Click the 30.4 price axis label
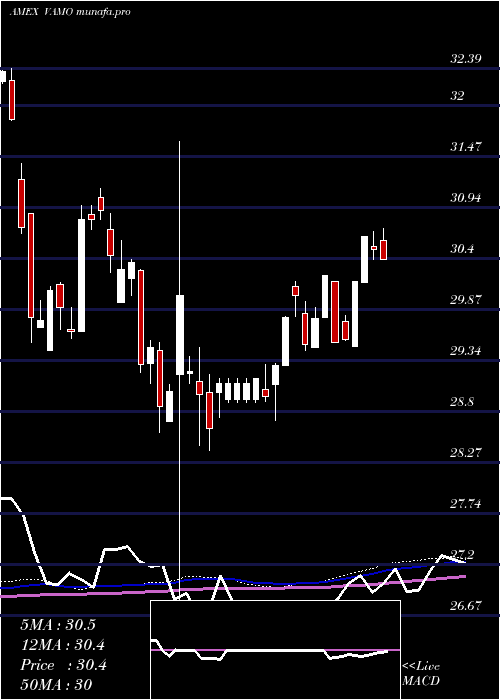 [462, 249]
